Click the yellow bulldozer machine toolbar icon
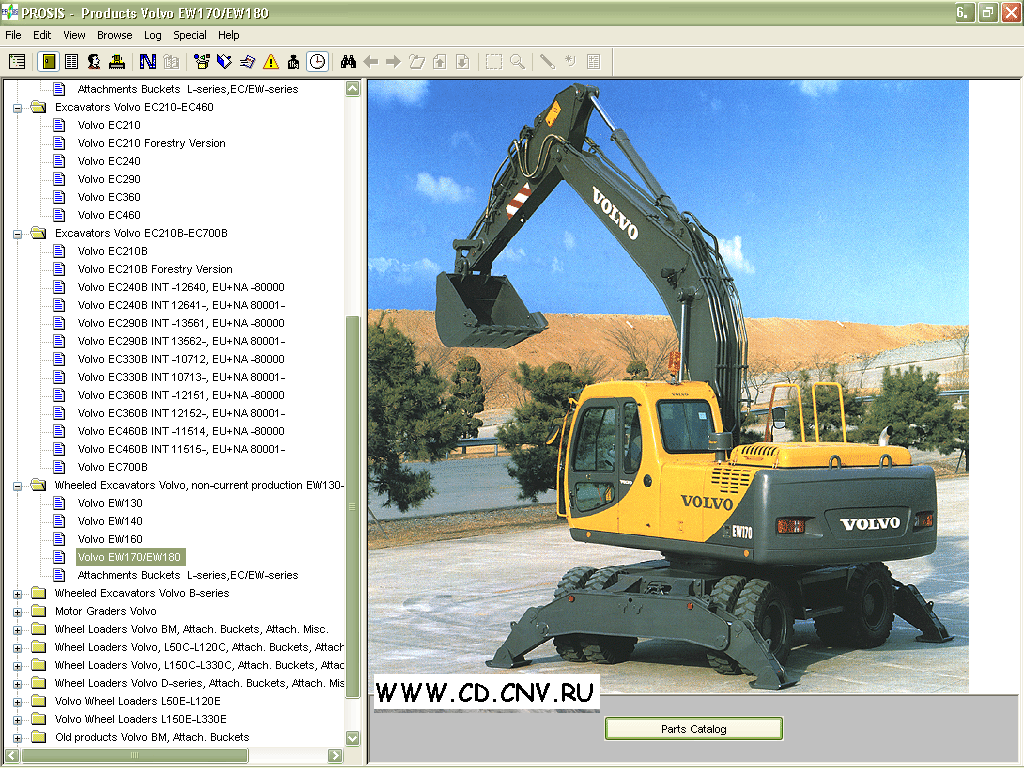The height and width of the screenshot is (768, 1024). click(117, 62)
